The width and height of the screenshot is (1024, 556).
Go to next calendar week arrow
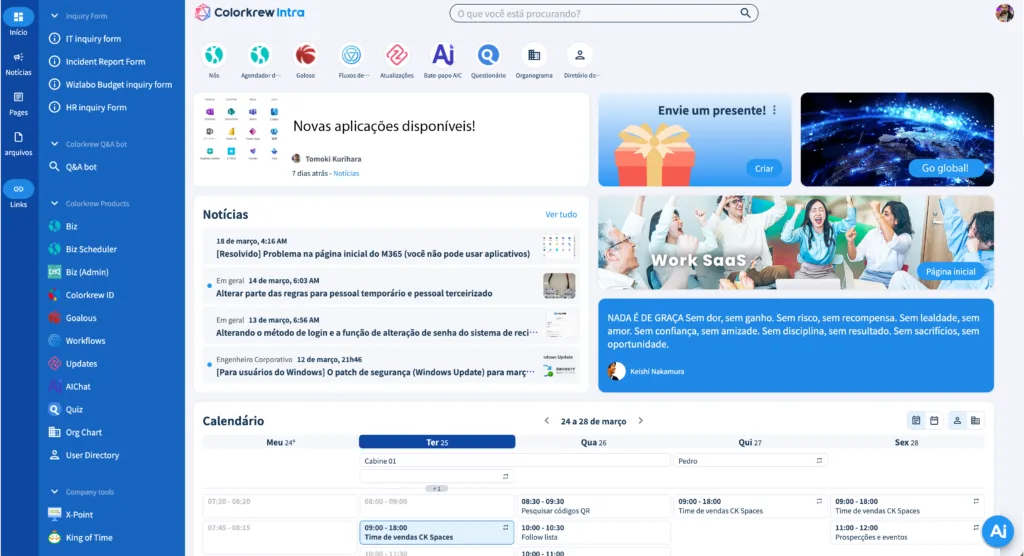641,421
